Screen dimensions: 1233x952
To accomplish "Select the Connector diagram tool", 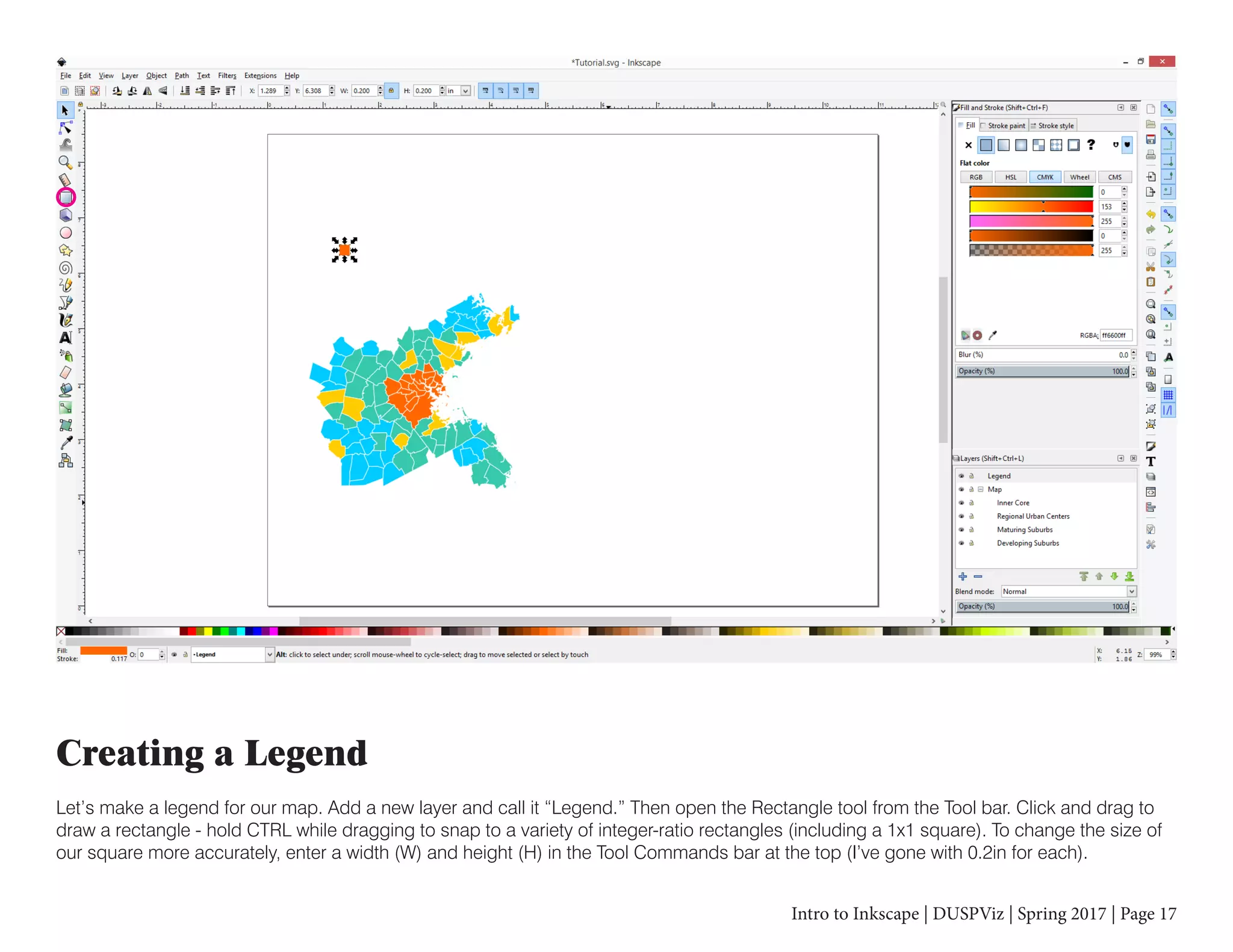I will point(66,460).
